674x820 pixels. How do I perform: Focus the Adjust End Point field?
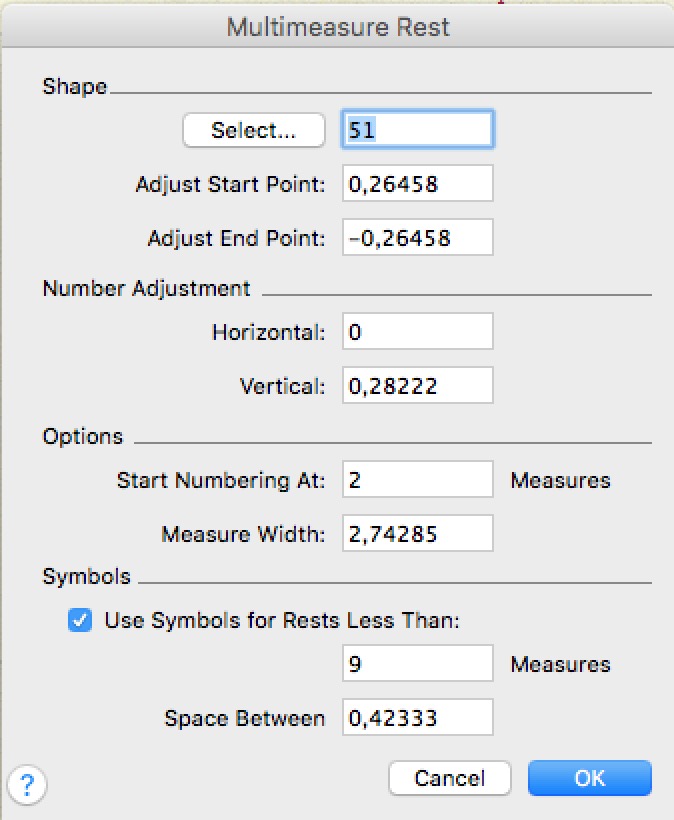(x=417, y=238)
